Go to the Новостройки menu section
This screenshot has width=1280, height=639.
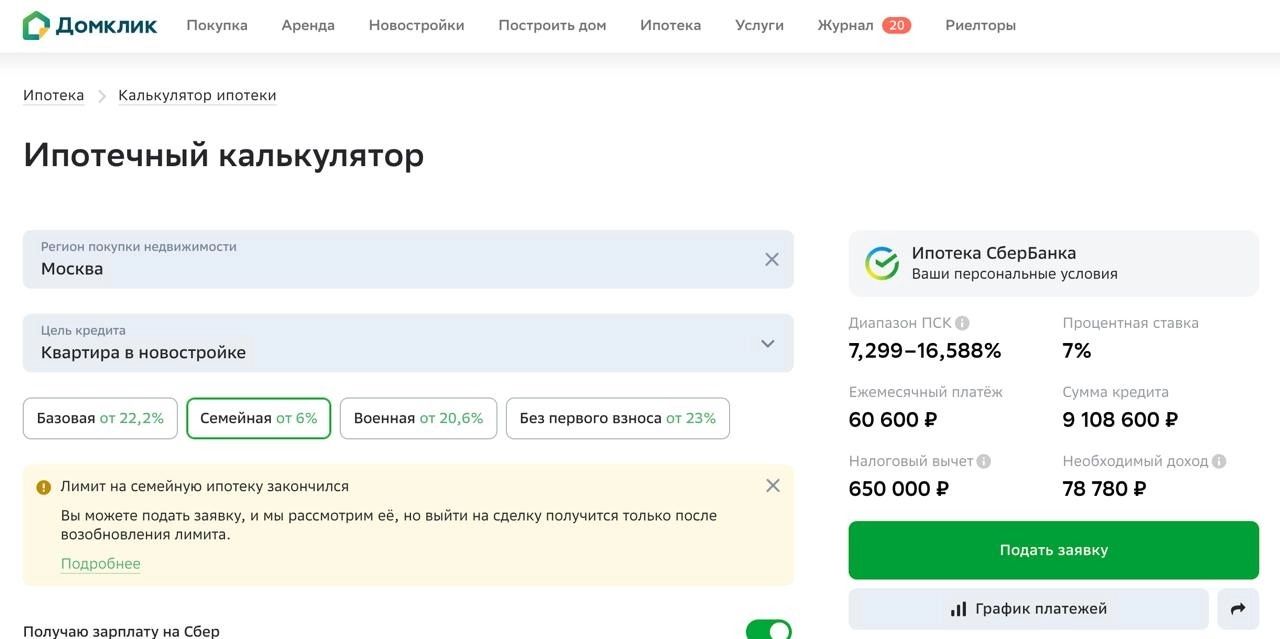416,26
